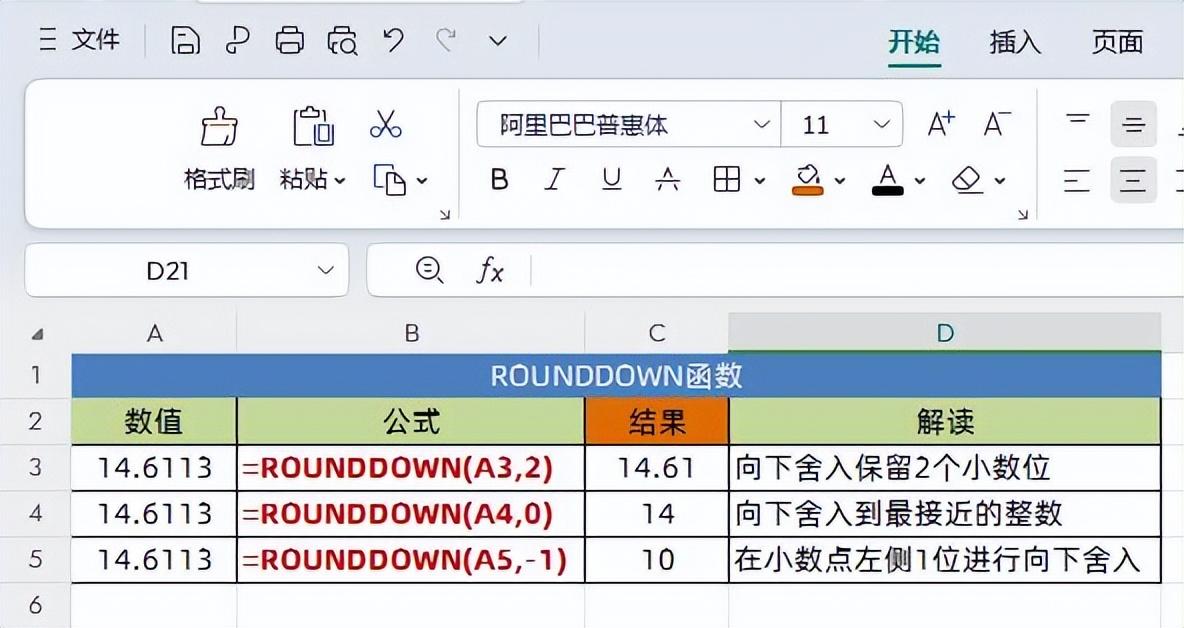This screenshot has width=1184, height=628.
Task: Apply the orange fill color bucket
Action: 808,180
